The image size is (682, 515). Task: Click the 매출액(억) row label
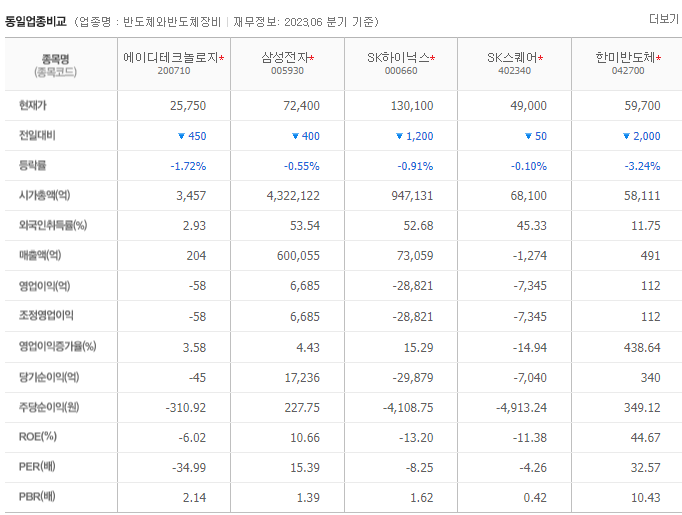coord(40,255)
